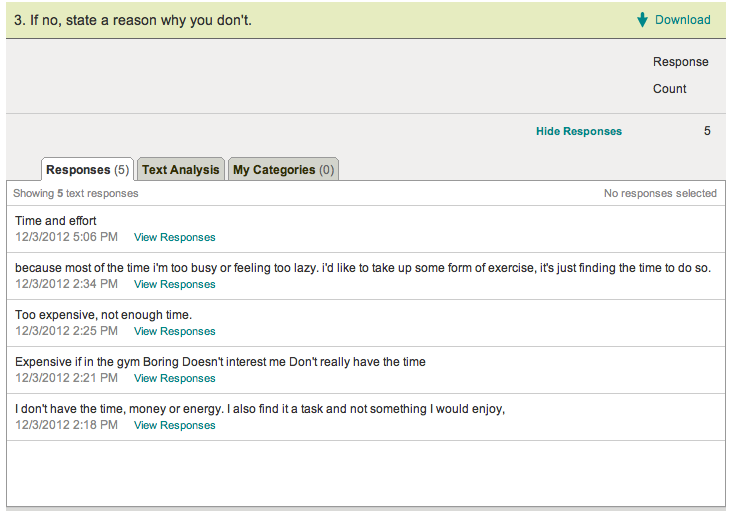Click 'Showing 5 text responses' label
Viewport: 730px width, 511px height.
75,193
